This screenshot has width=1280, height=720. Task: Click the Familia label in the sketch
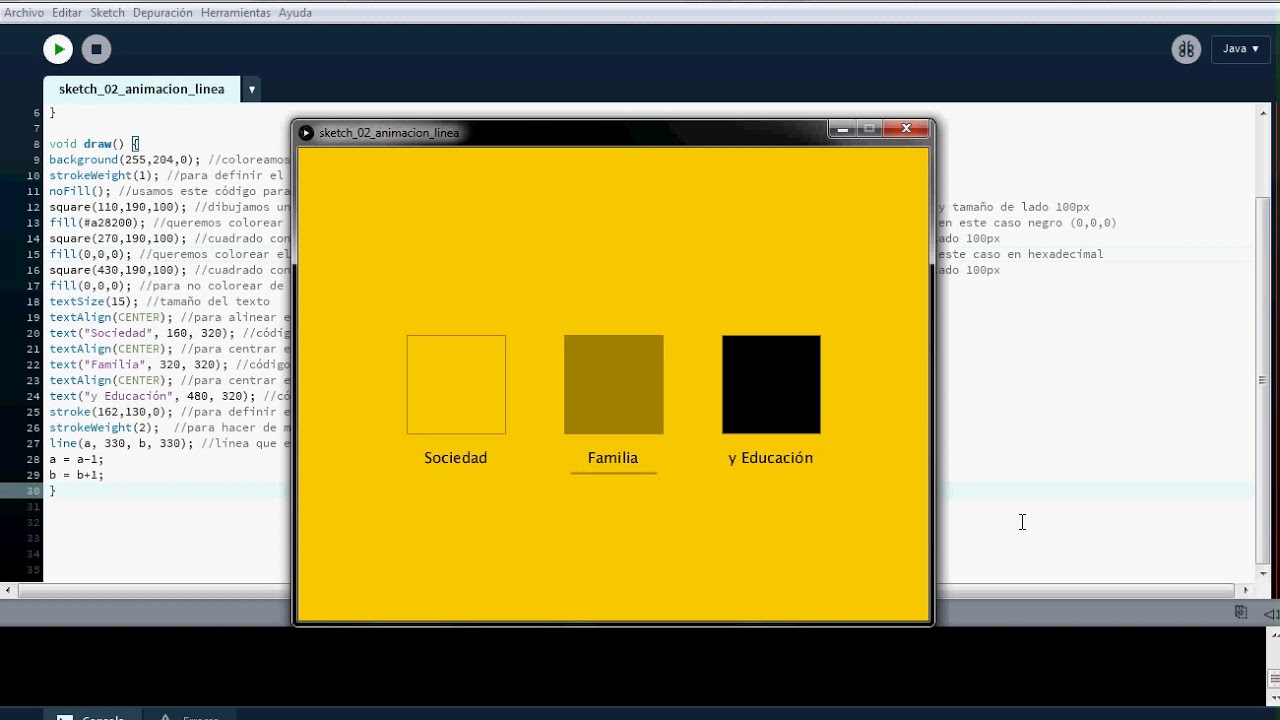(x=613, y=458)
